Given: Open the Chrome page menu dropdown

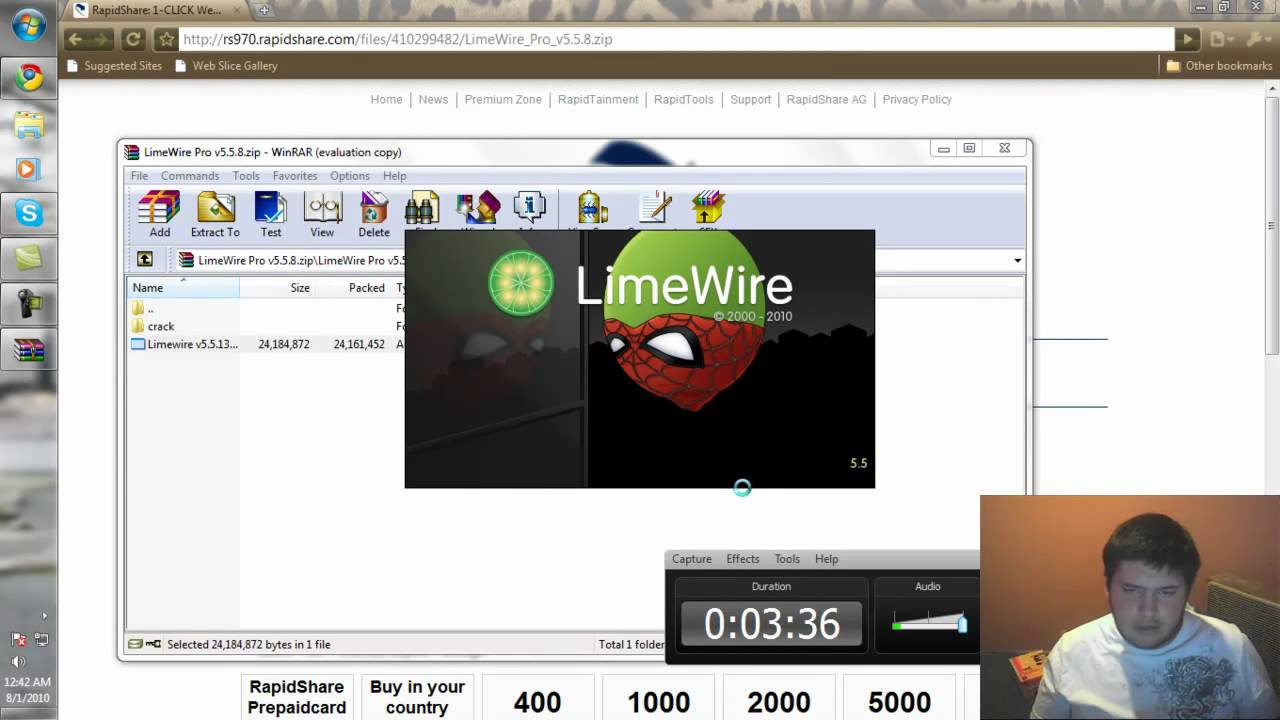Looking at the screenshot, I should pos(1221,40).
